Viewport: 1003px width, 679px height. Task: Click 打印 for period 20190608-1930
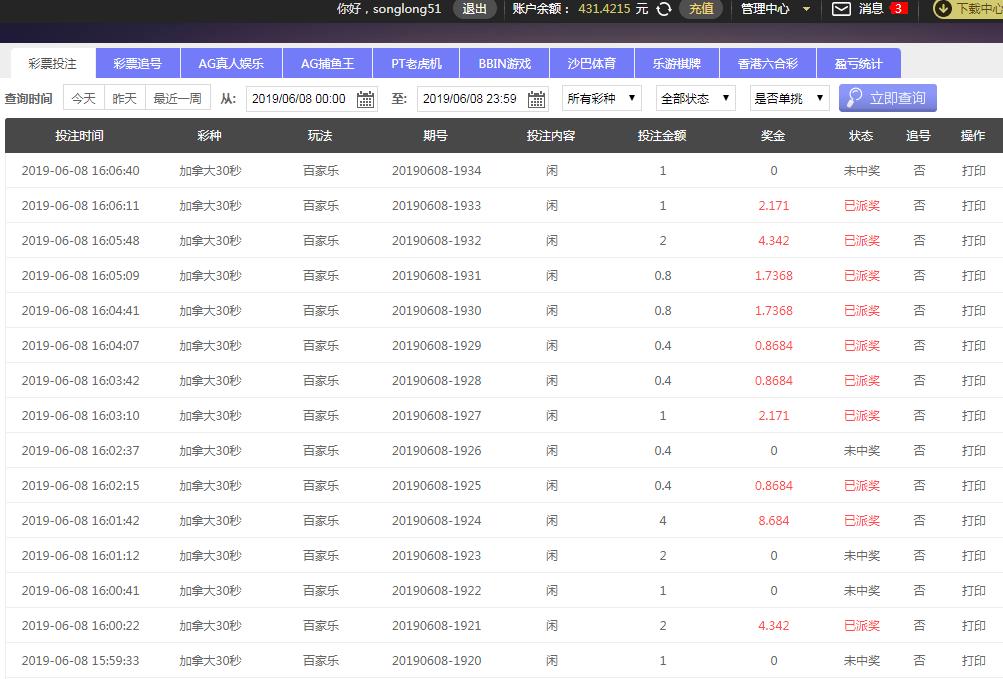pyautogui.click(x=974, y=310)
